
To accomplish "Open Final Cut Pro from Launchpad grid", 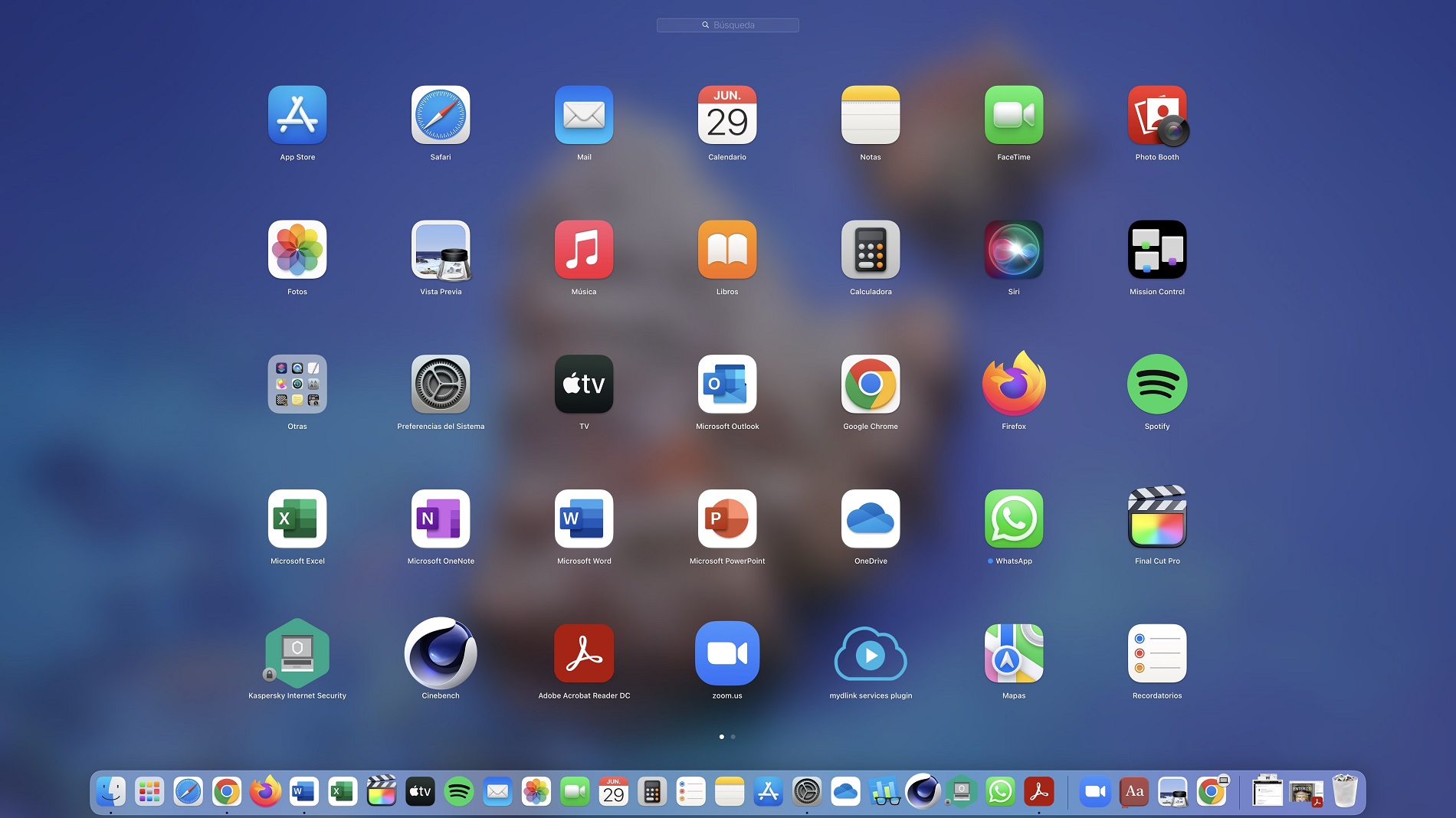I will (1157, 518).
